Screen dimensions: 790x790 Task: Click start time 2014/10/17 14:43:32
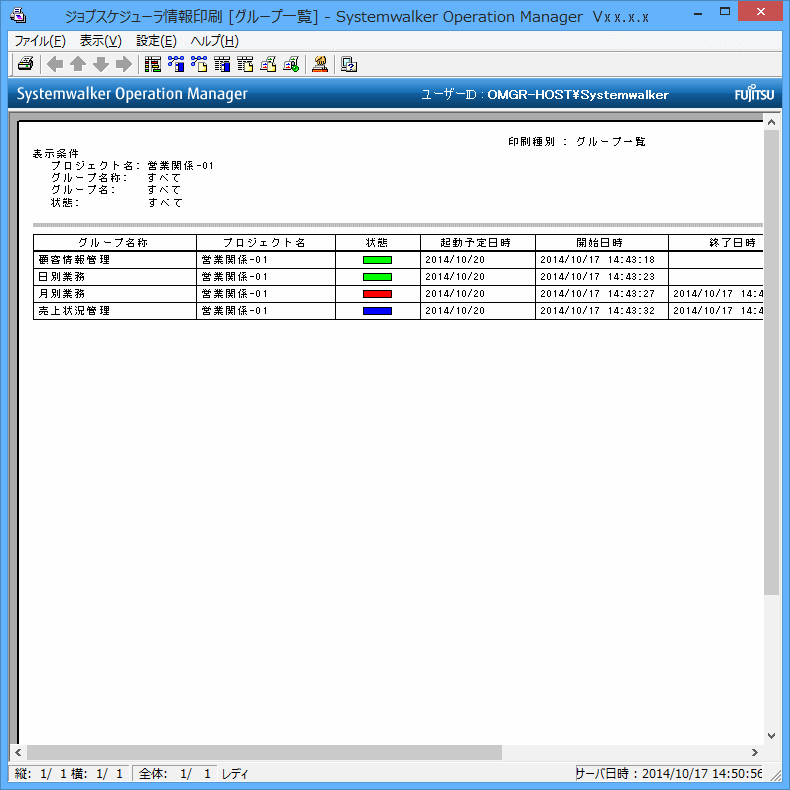coord(598,311)
